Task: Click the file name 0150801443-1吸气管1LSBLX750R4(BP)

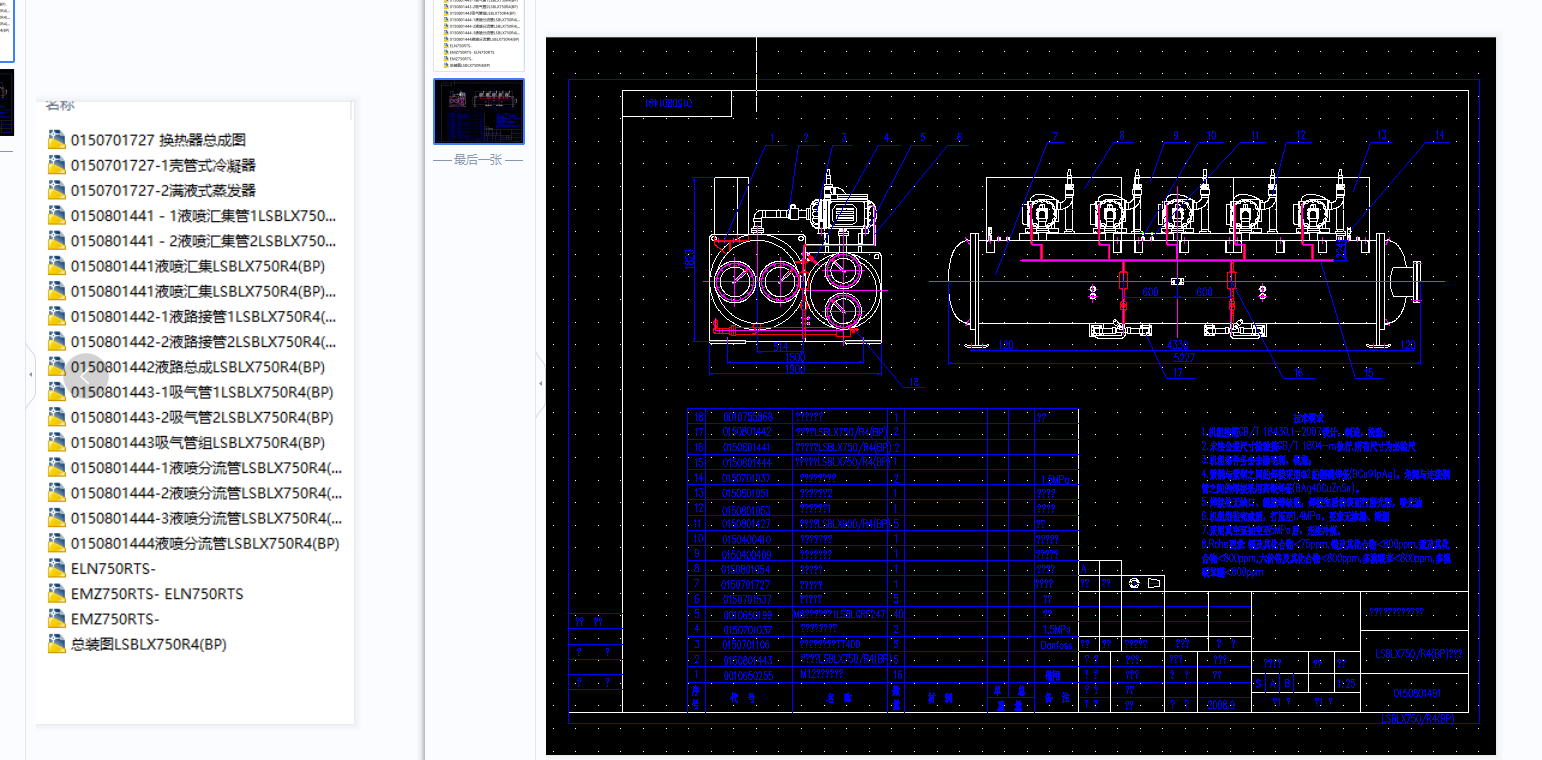Action: (x=202, y=392)
